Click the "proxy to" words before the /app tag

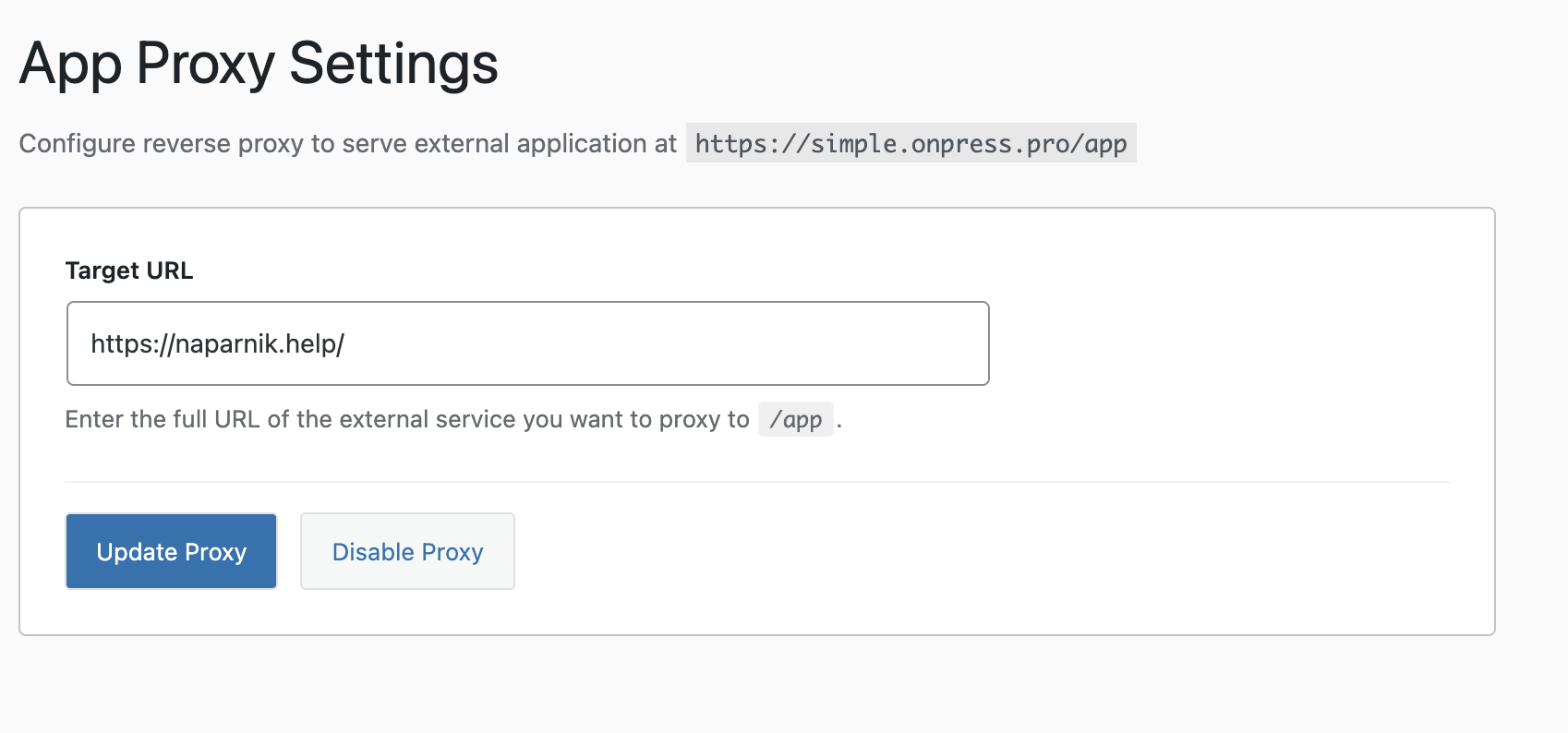(x=704, y=419)
